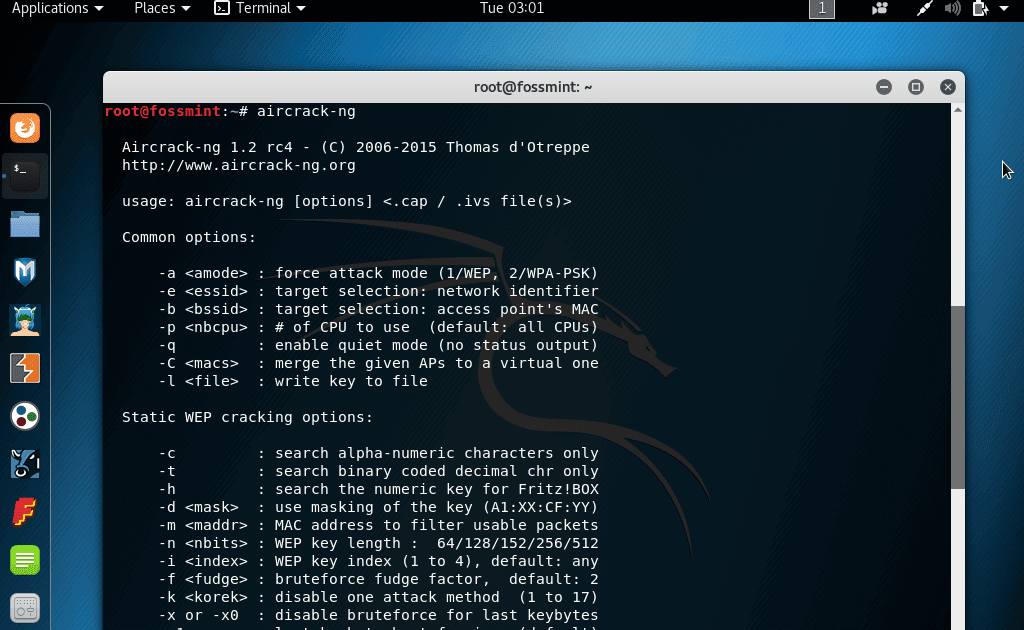Launch Firefox from the dock

tap(25, 128)
